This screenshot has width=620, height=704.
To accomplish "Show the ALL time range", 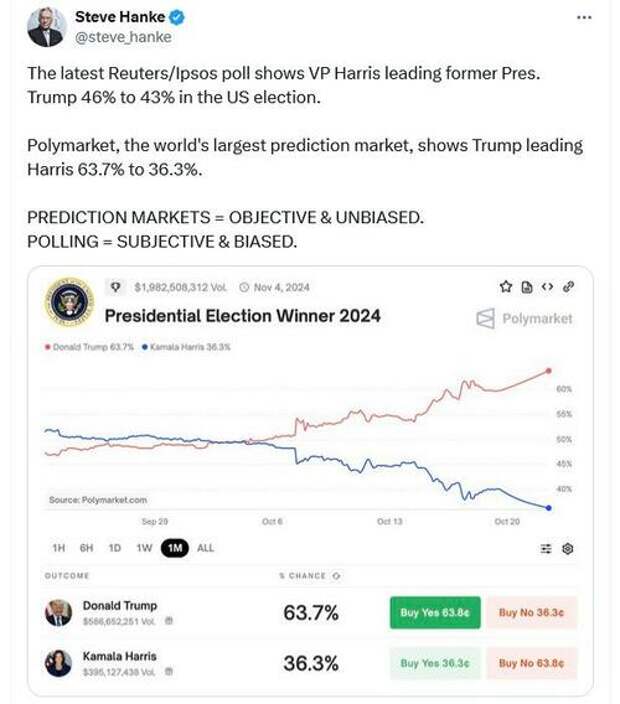I will (205, 548).
